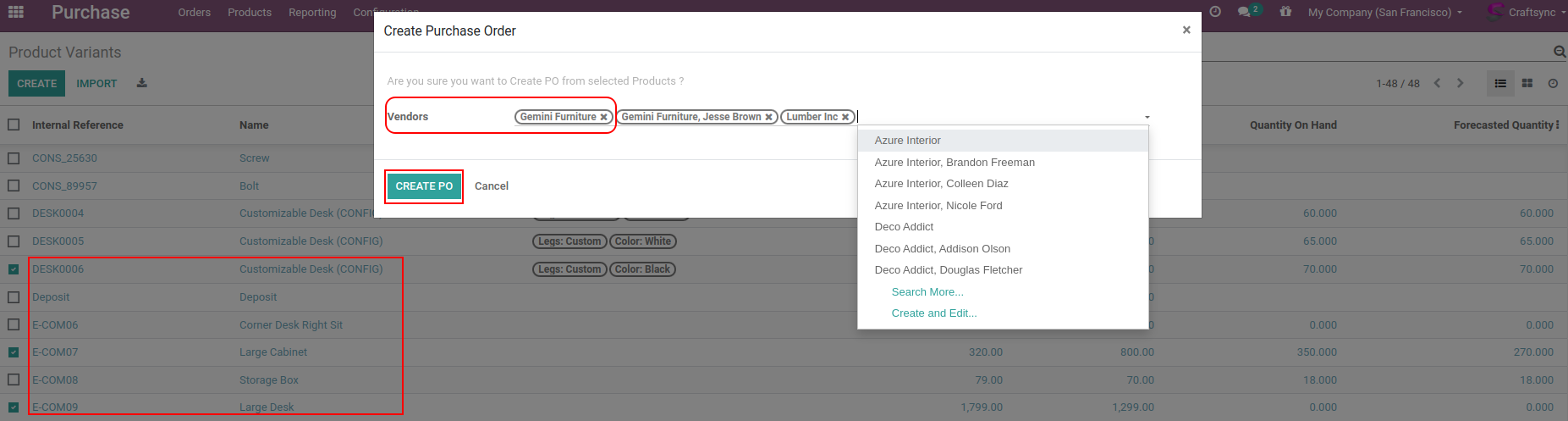Click Search More in vendor list
The height and width of the screenshot is (421, 1568).
coord(927,291)
